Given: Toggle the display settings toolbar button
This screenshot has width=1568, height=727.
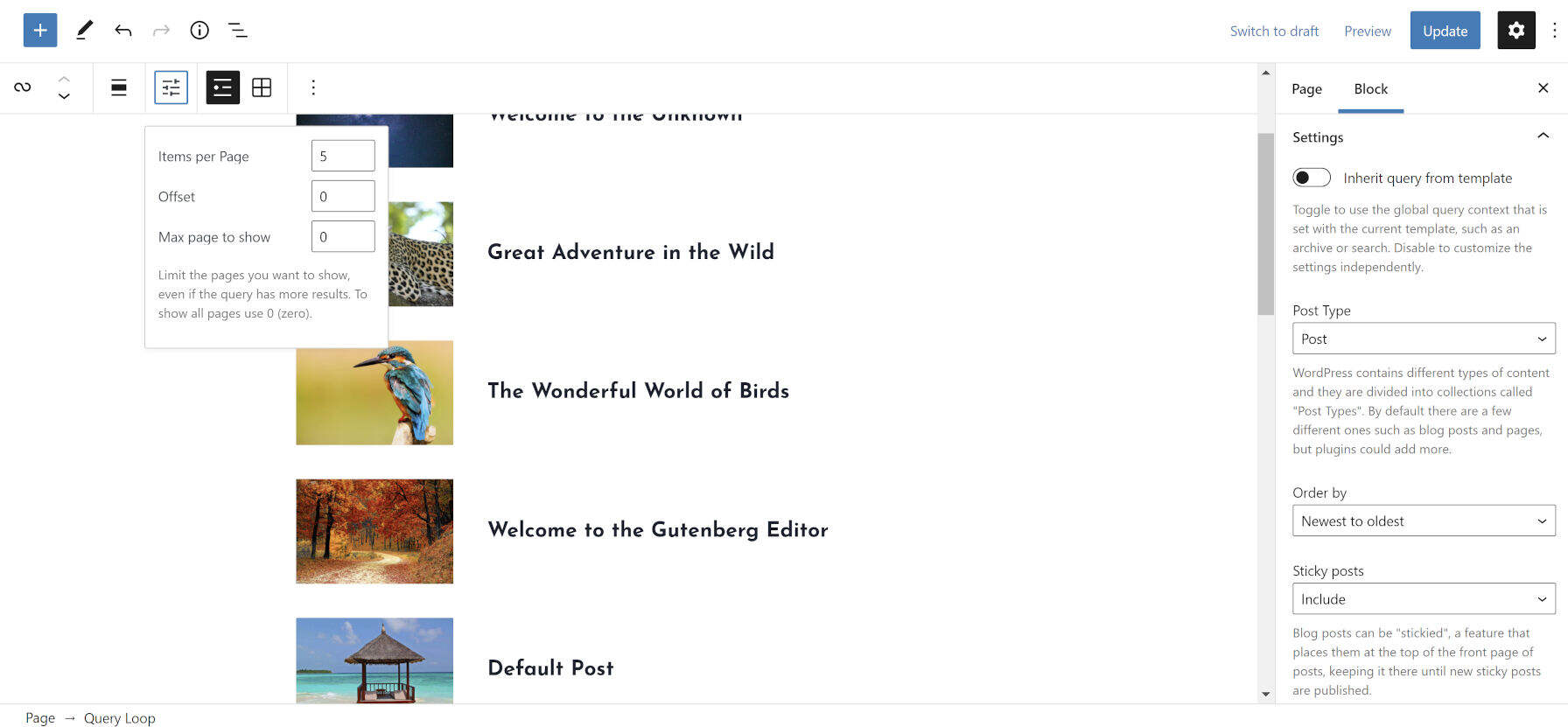Looking at the screenshot, I should click(171, 87).
